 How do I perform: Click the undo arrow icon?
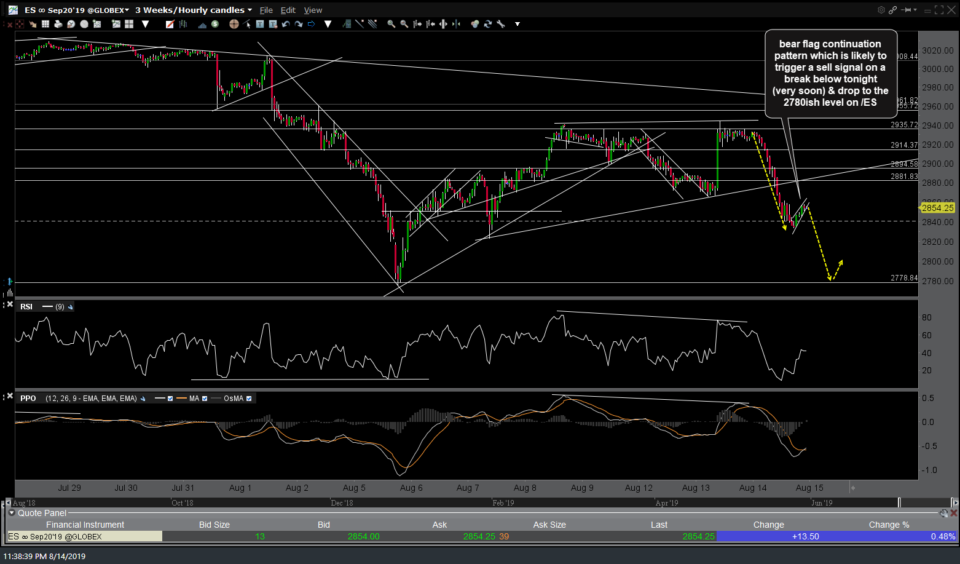(x=285, y=24)
